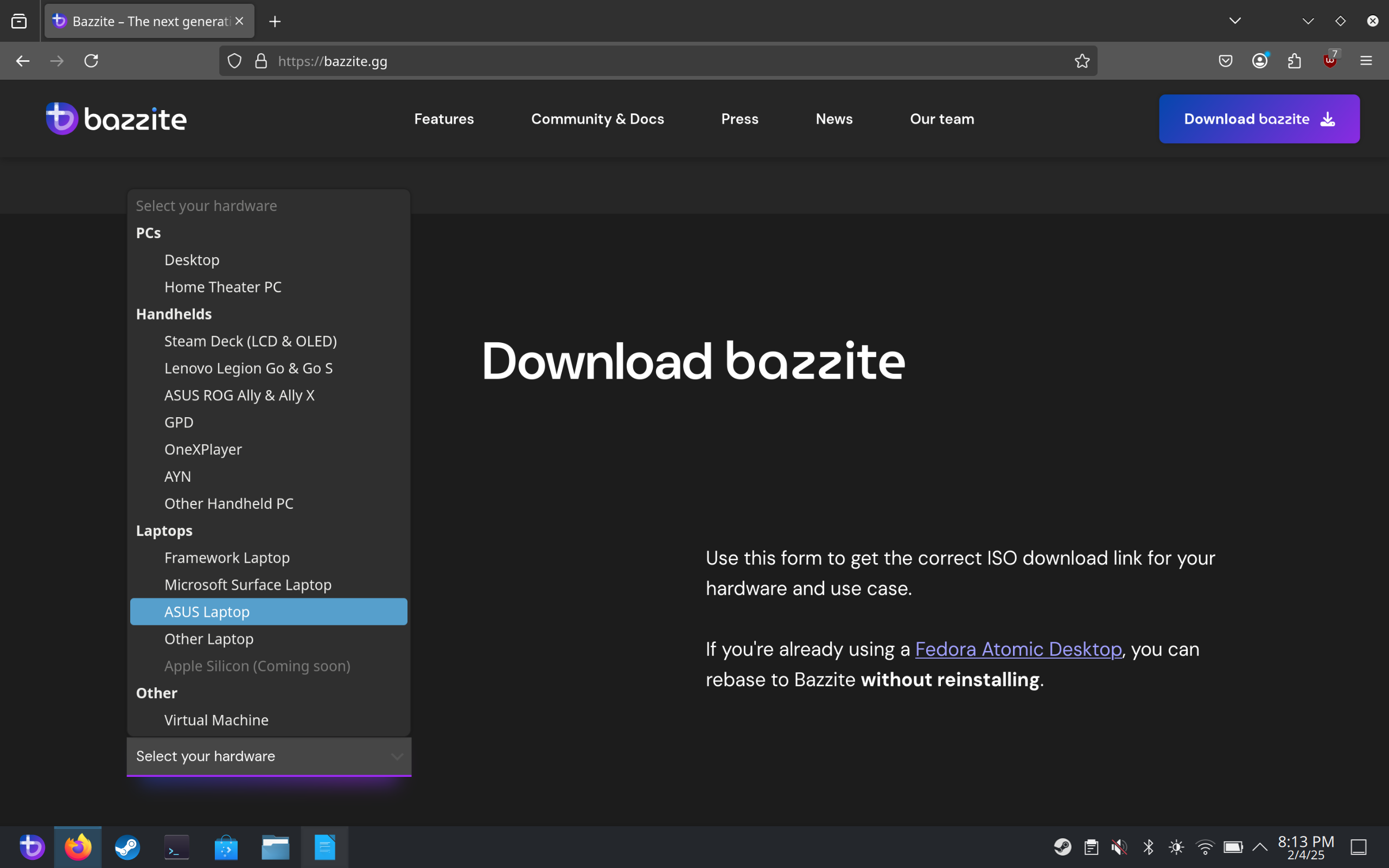The width and height of the screenshot is (1389, 868).
Task: Follow the Fedora Atomic Desktop link
Action: point(1018,649)
